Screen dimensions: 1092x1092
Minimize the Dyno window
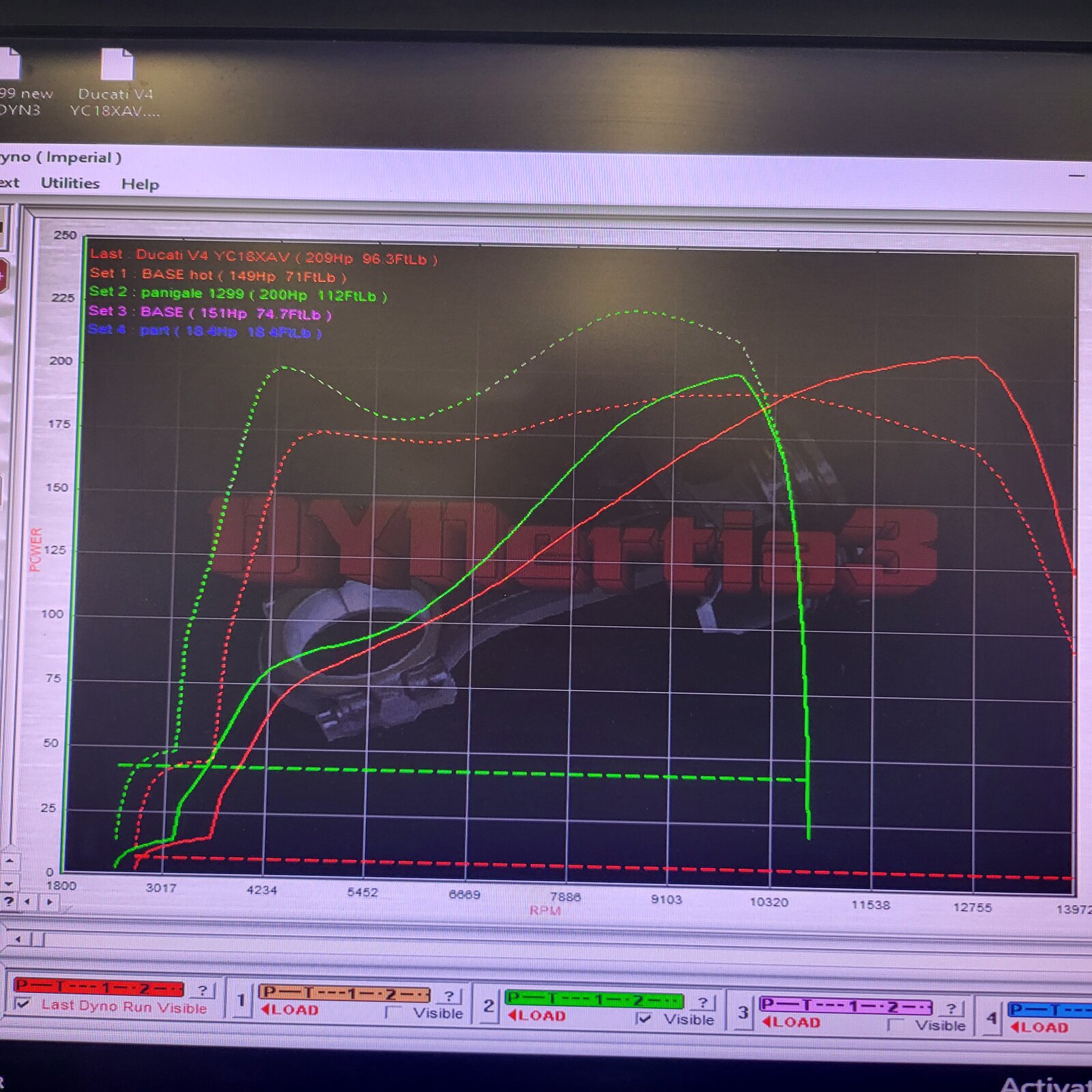click(1076, 175)
